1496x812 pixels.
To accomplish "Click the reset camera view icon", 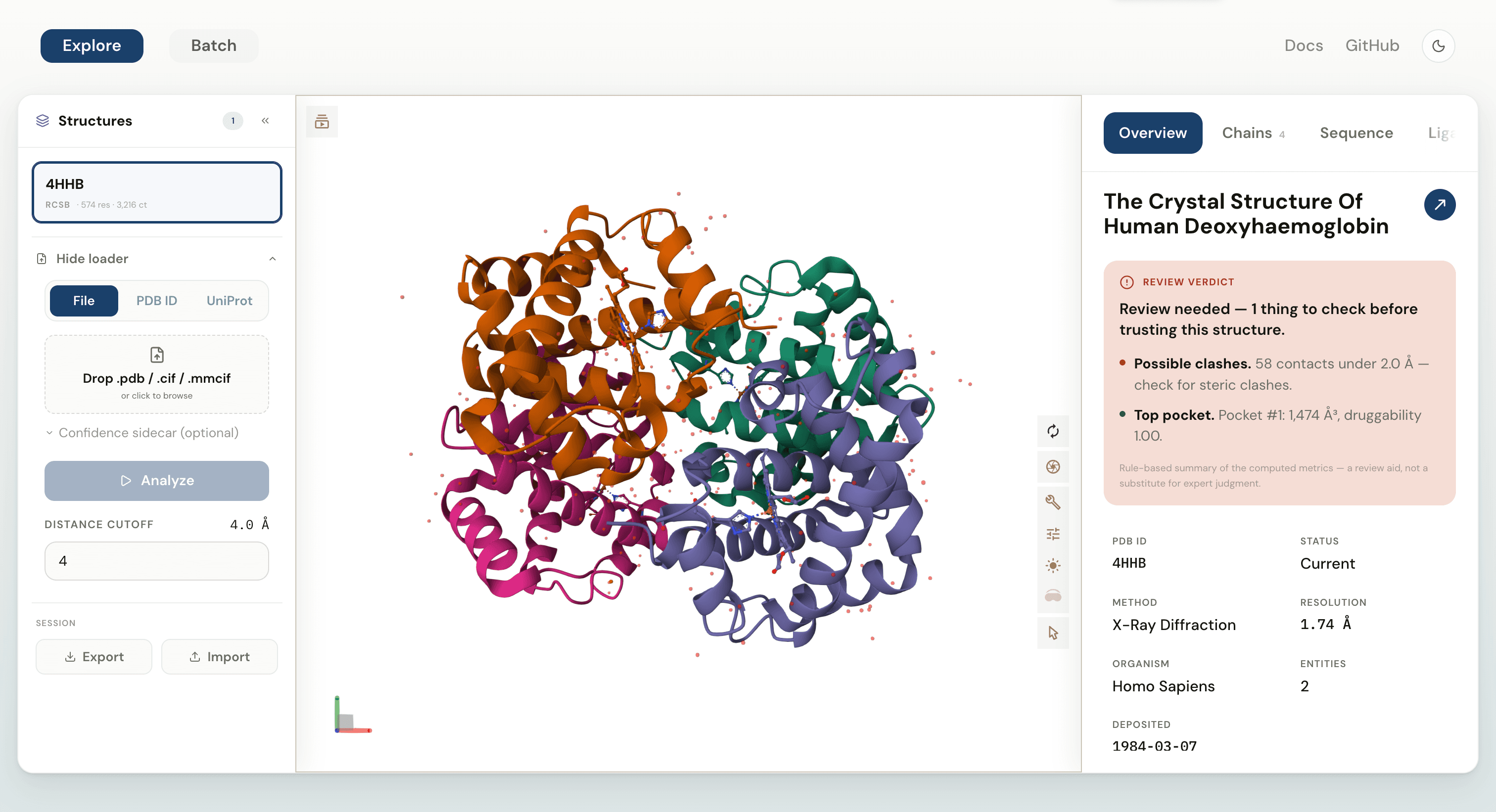I will click(x=1052, y=431).
